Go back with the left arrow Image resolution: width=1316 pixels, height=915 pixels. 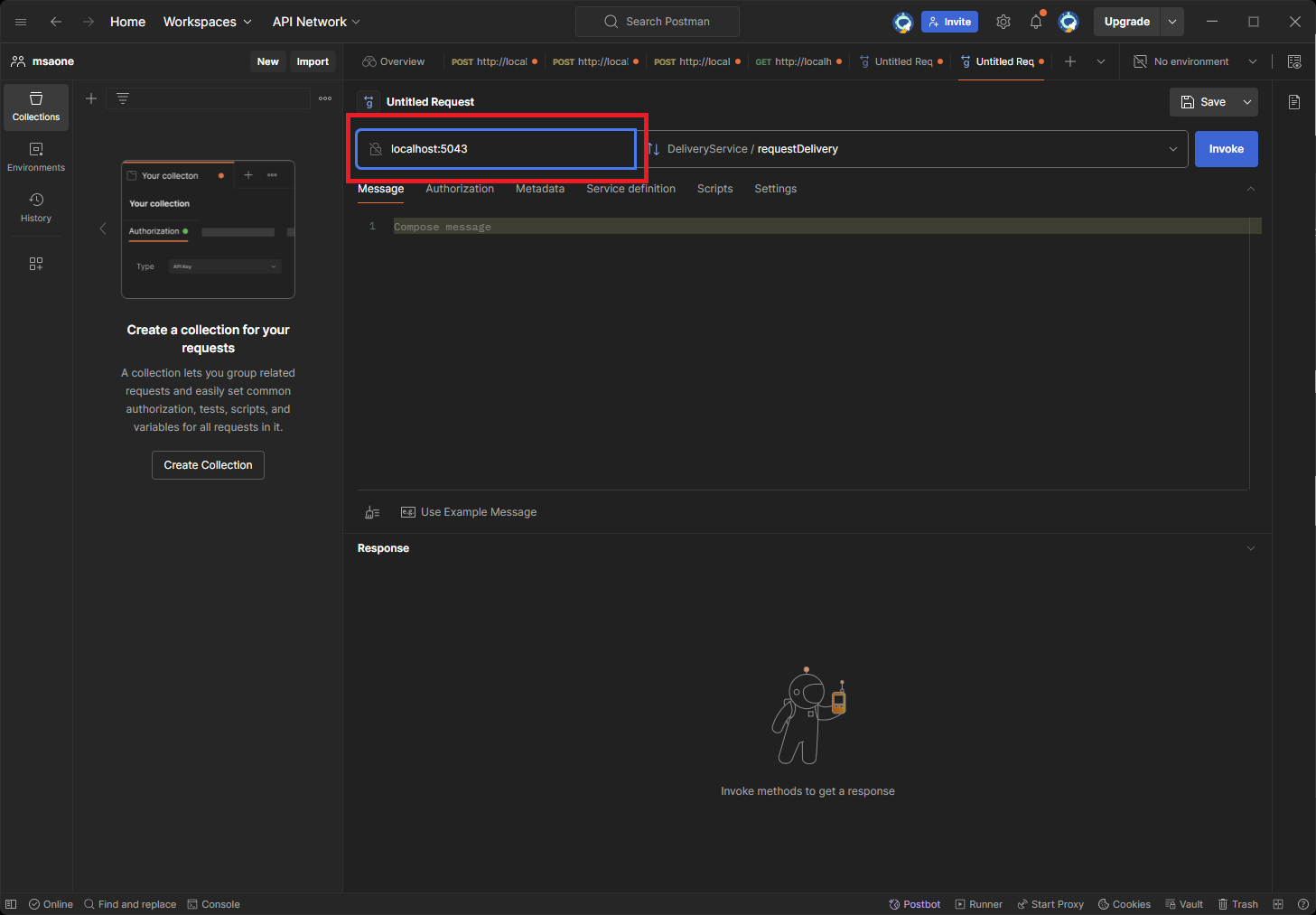coord(56,22)
